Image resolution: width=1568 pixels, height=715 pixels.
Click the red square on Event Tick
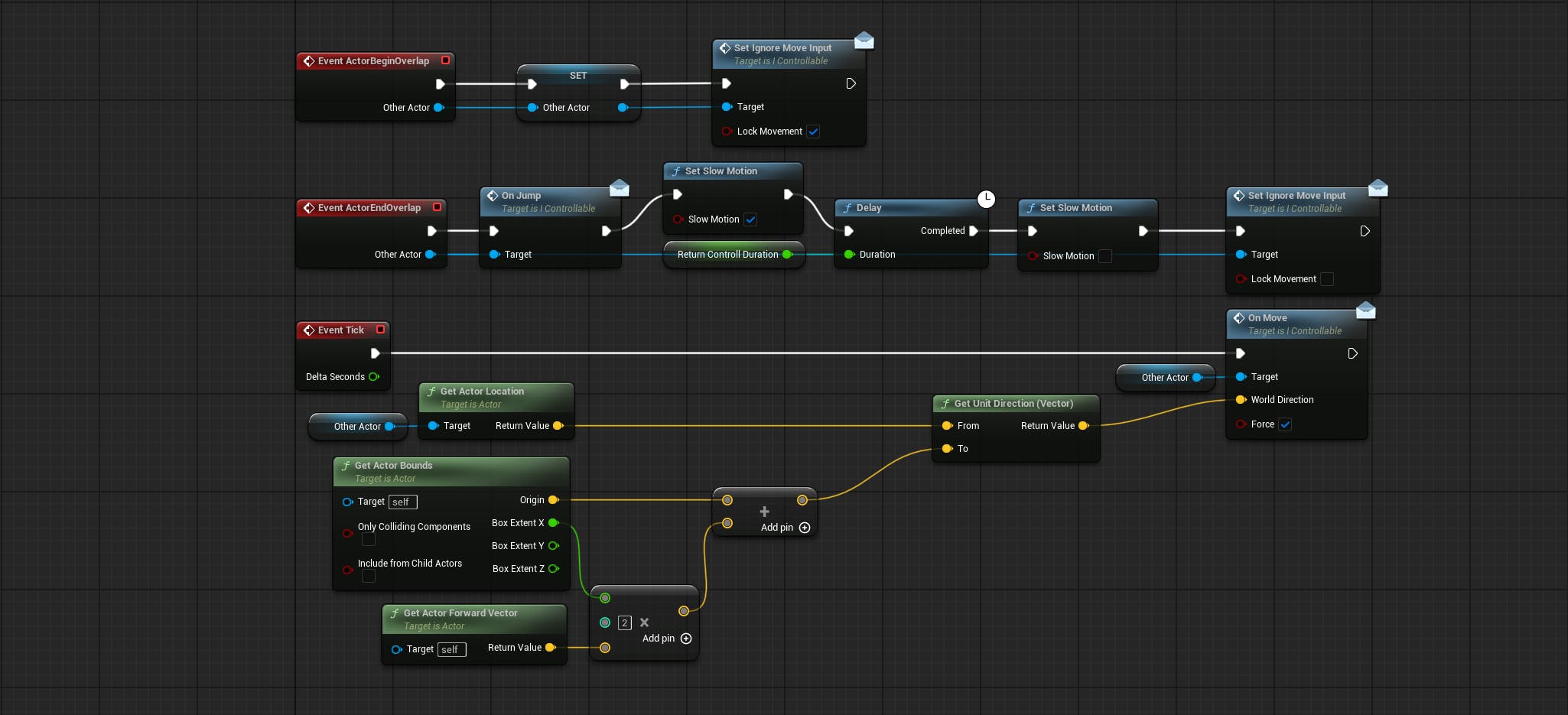click(380, 330)
